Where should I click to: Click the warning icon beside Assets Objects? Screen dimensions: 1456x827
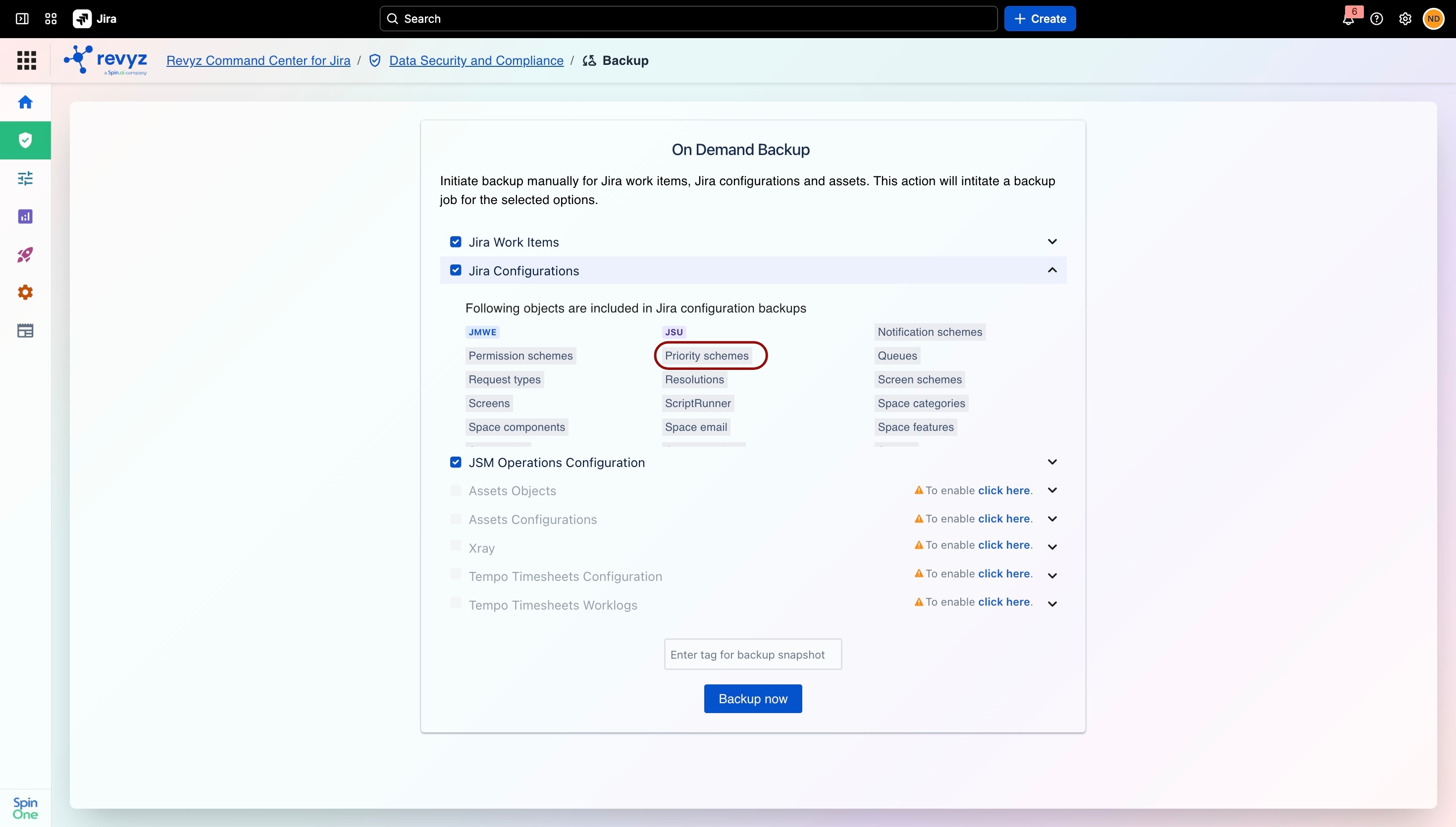coord(919,490)
